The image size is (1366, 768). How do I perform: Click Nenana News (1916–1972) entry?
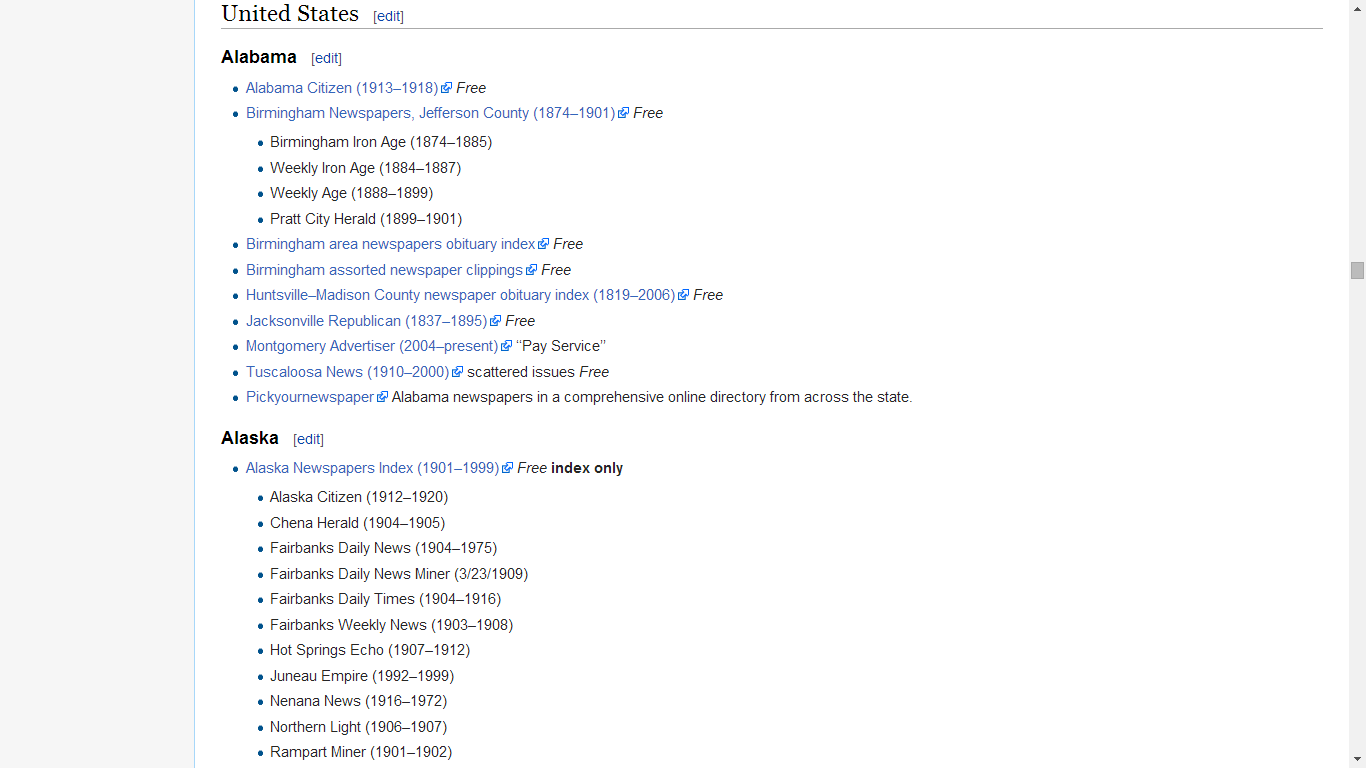[x=359, y=701]
